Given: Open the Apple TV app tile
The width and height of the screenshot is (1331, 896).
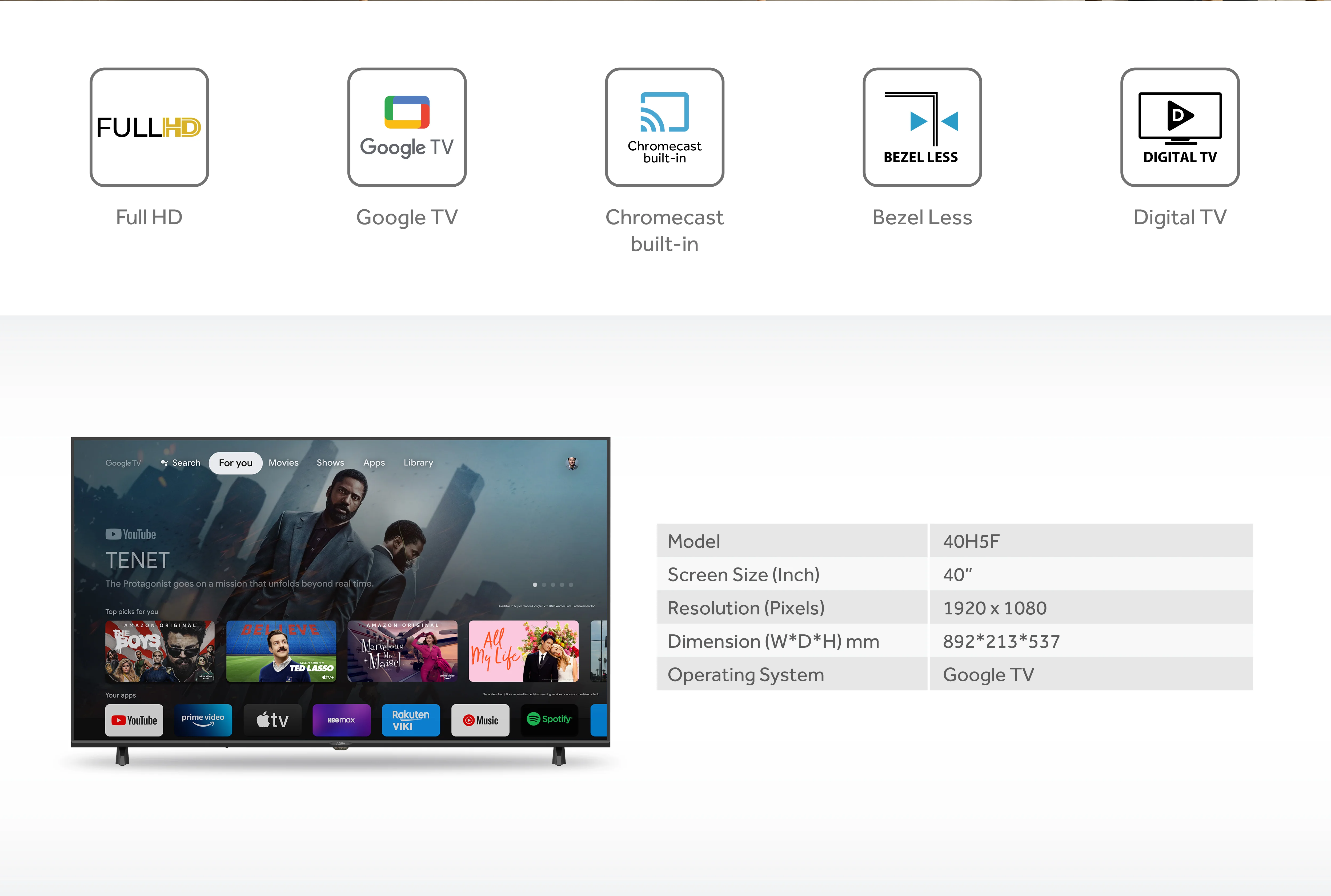Looking at the screenshot, I should coord(272,720).
